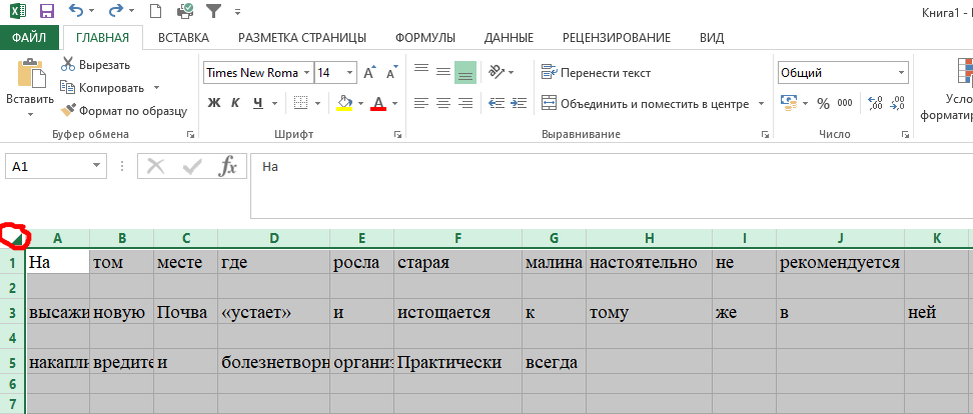Open text orientation options icon
973x414 pixels.
click(497, 72)
